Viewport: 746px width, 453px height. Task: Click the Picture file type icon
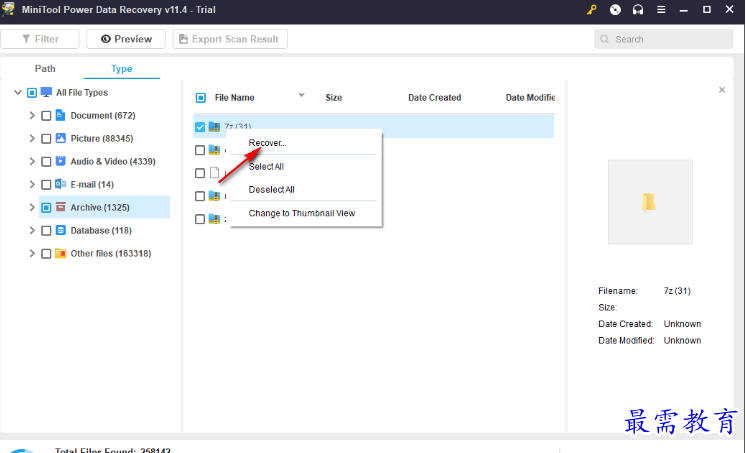coord(60,138)
